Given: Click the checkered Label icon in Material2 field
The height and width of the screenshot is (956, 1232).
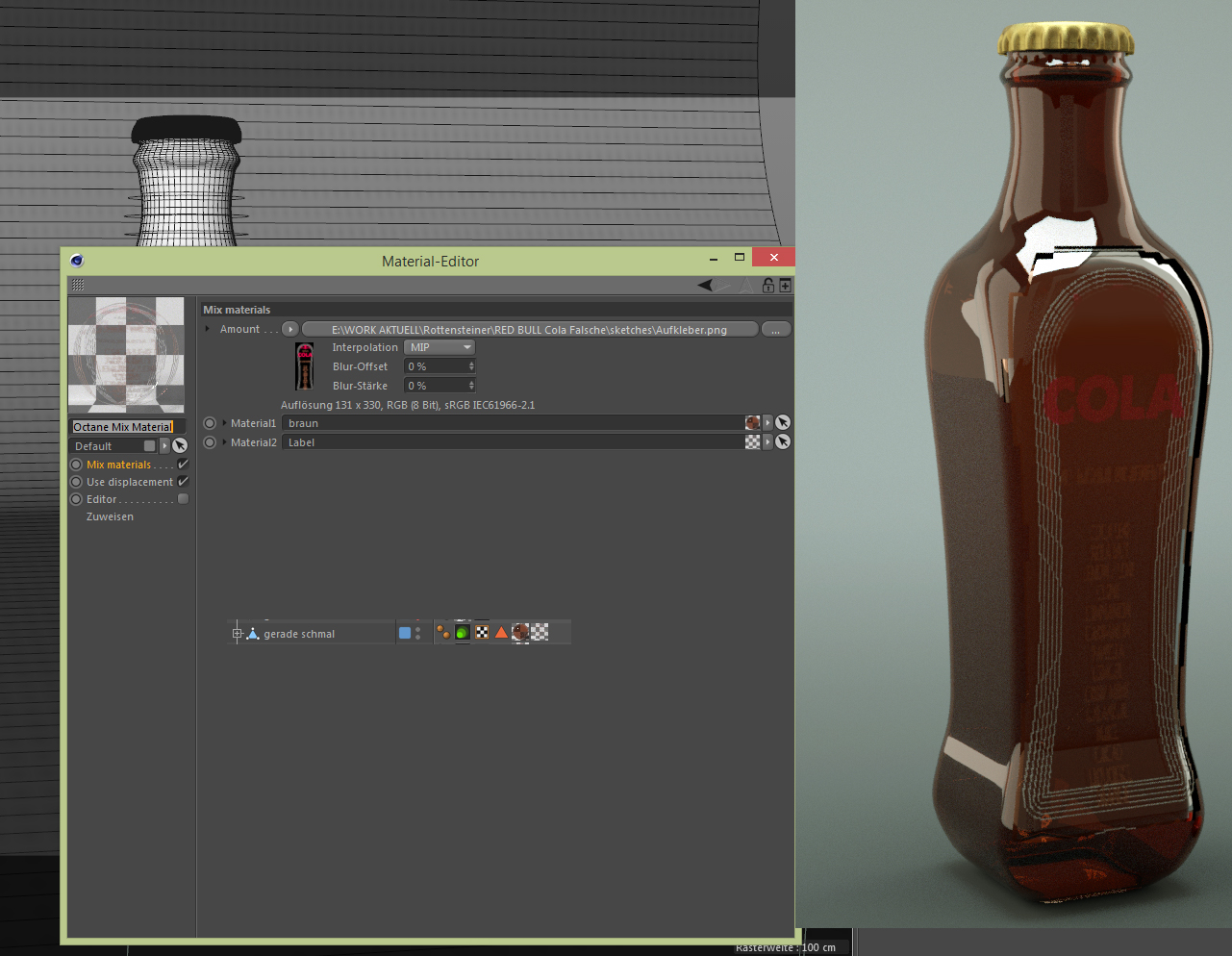Looking at the screenshot, I should pyautogui.click(x=752, y=441).
